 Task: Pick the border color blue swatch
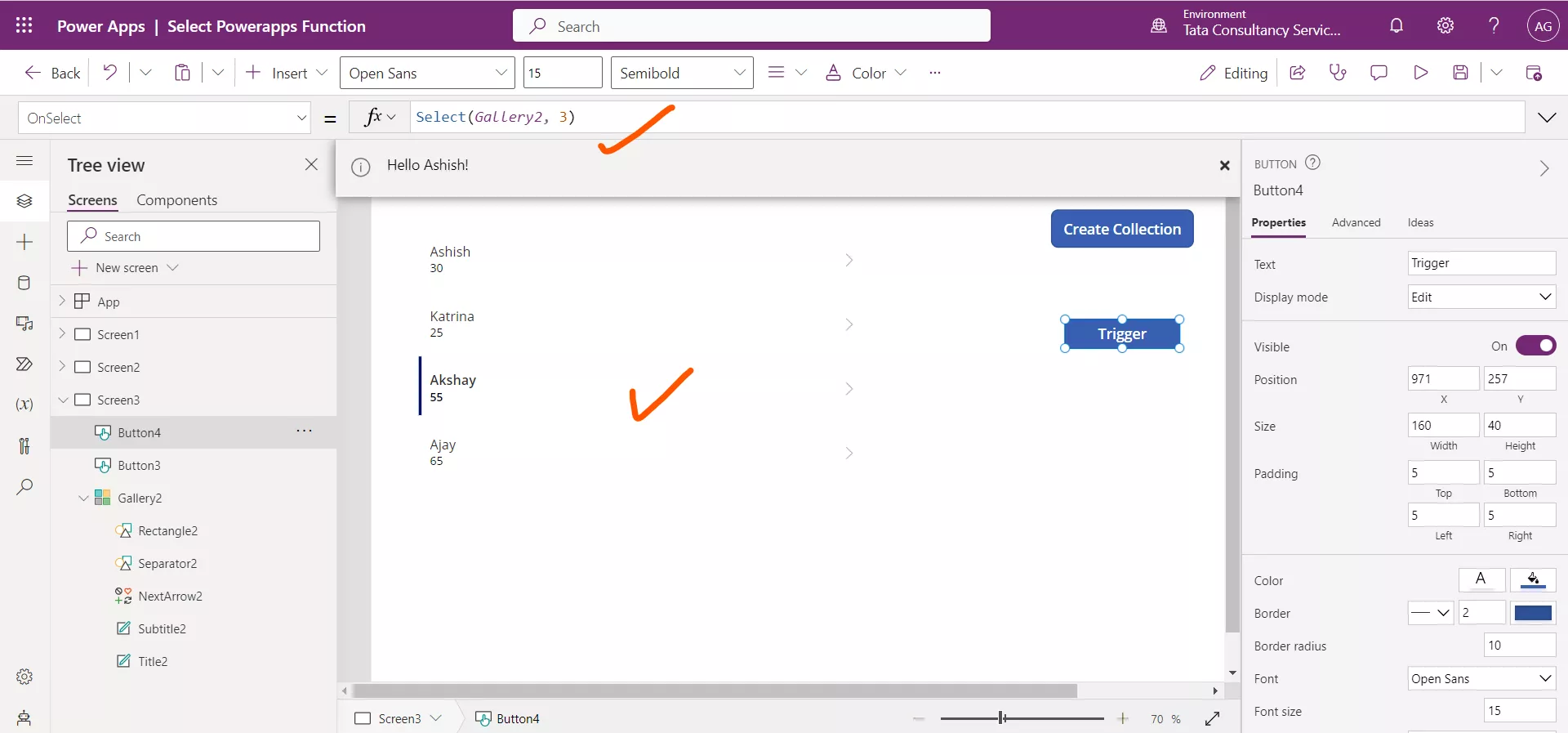pos(1533,612)
